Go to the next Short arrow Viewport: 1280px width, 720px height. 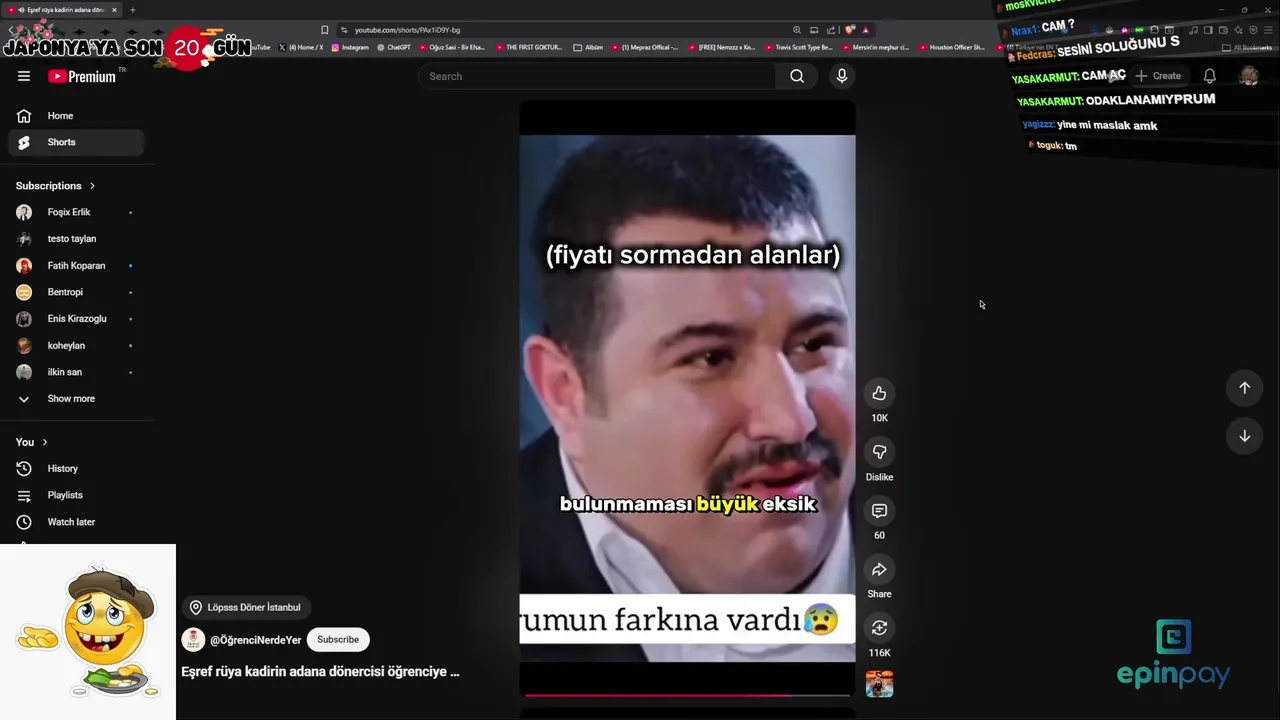[1244, 436]
